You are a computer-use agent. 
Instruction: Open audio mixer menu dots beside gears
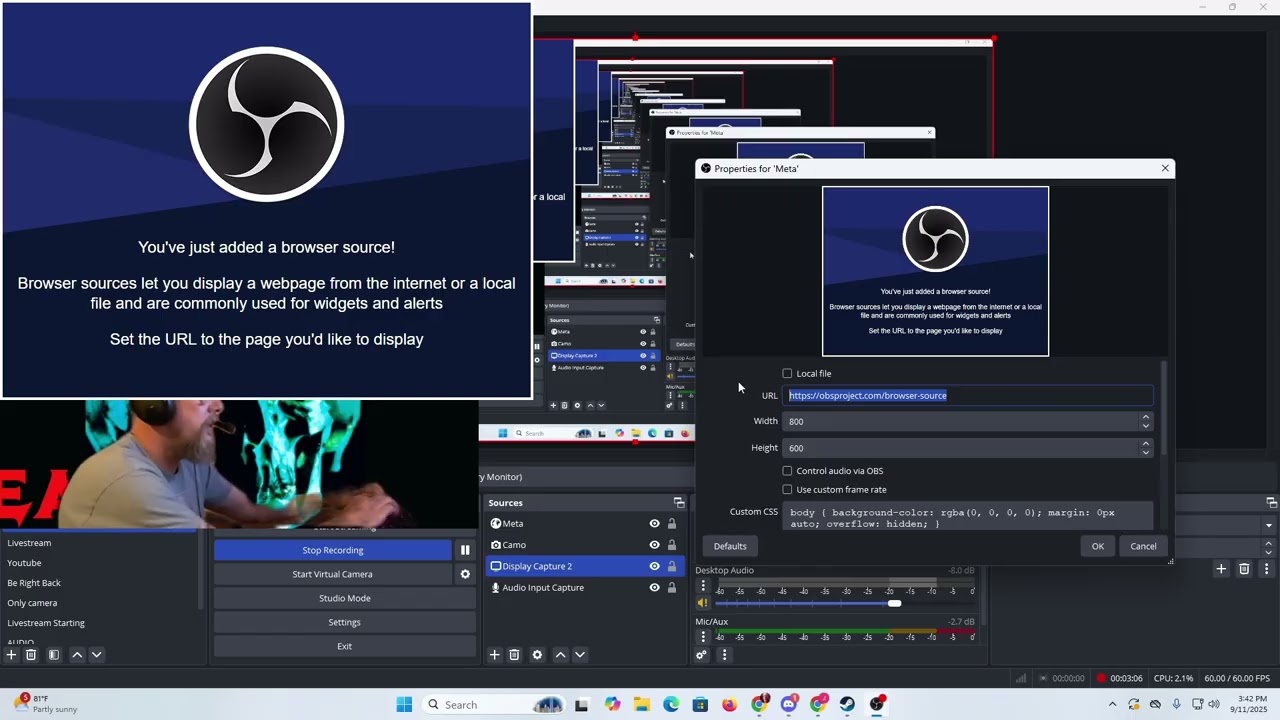pos(724,655)
